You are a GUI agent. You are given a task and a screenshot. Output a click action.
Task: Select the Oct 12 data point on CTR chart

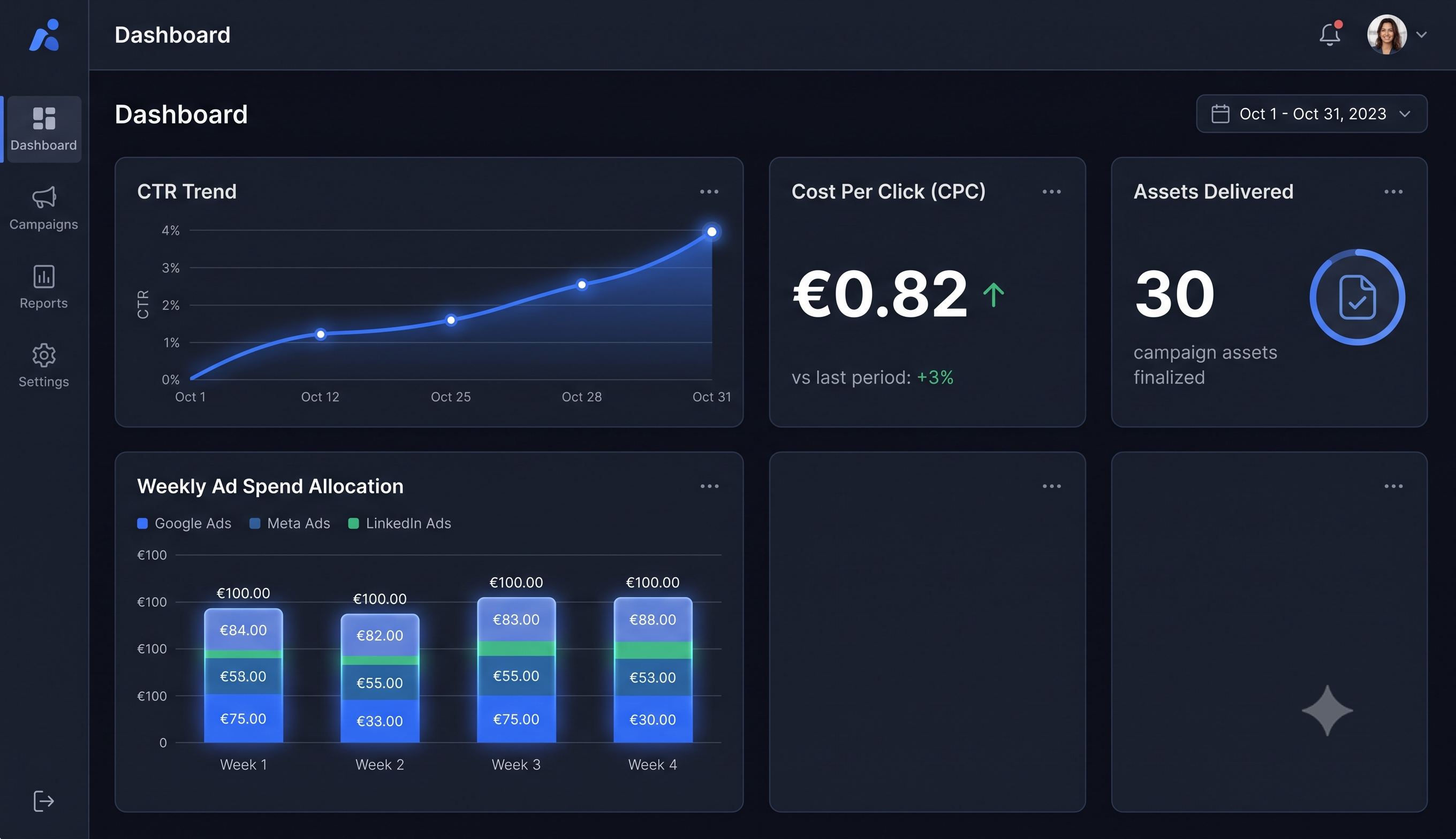click(x=321, y=334)
